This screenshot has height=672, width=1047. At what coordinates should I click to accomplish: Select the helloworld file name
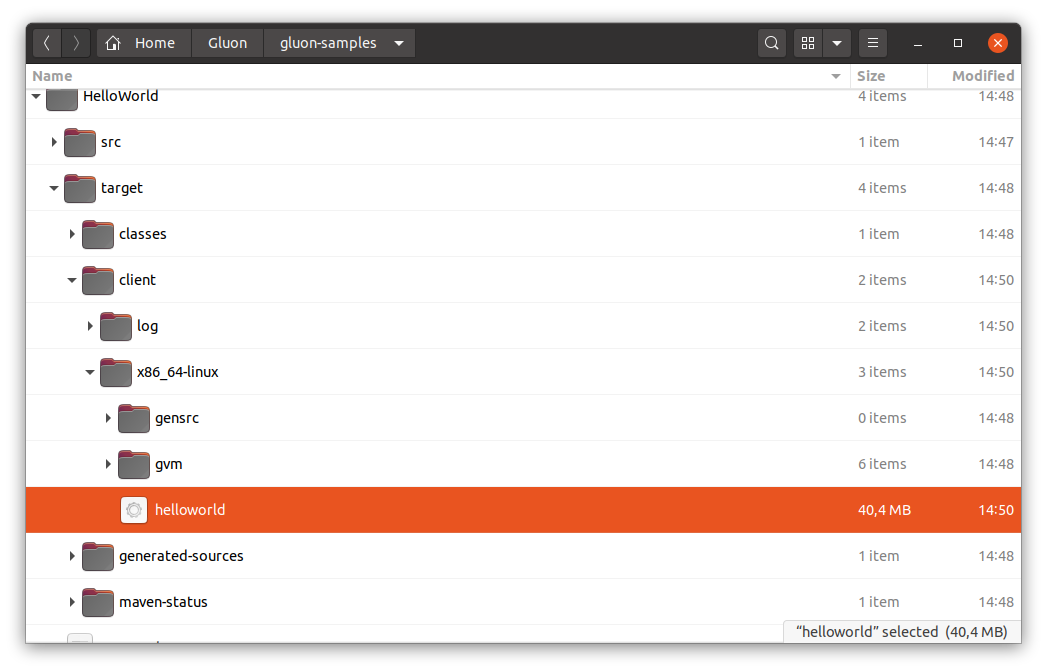190,510
